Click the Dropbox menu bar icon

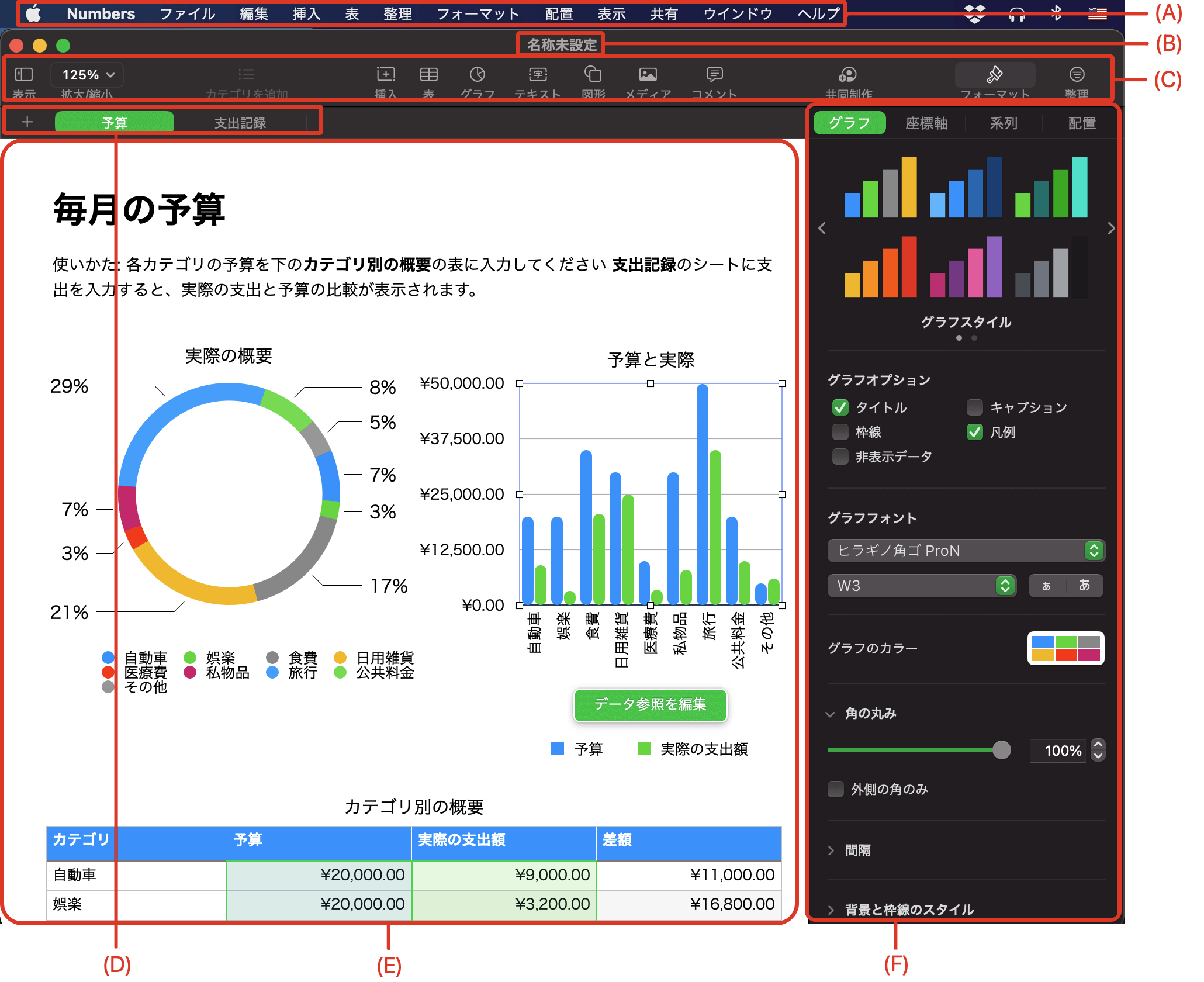(x=974, y=13)
